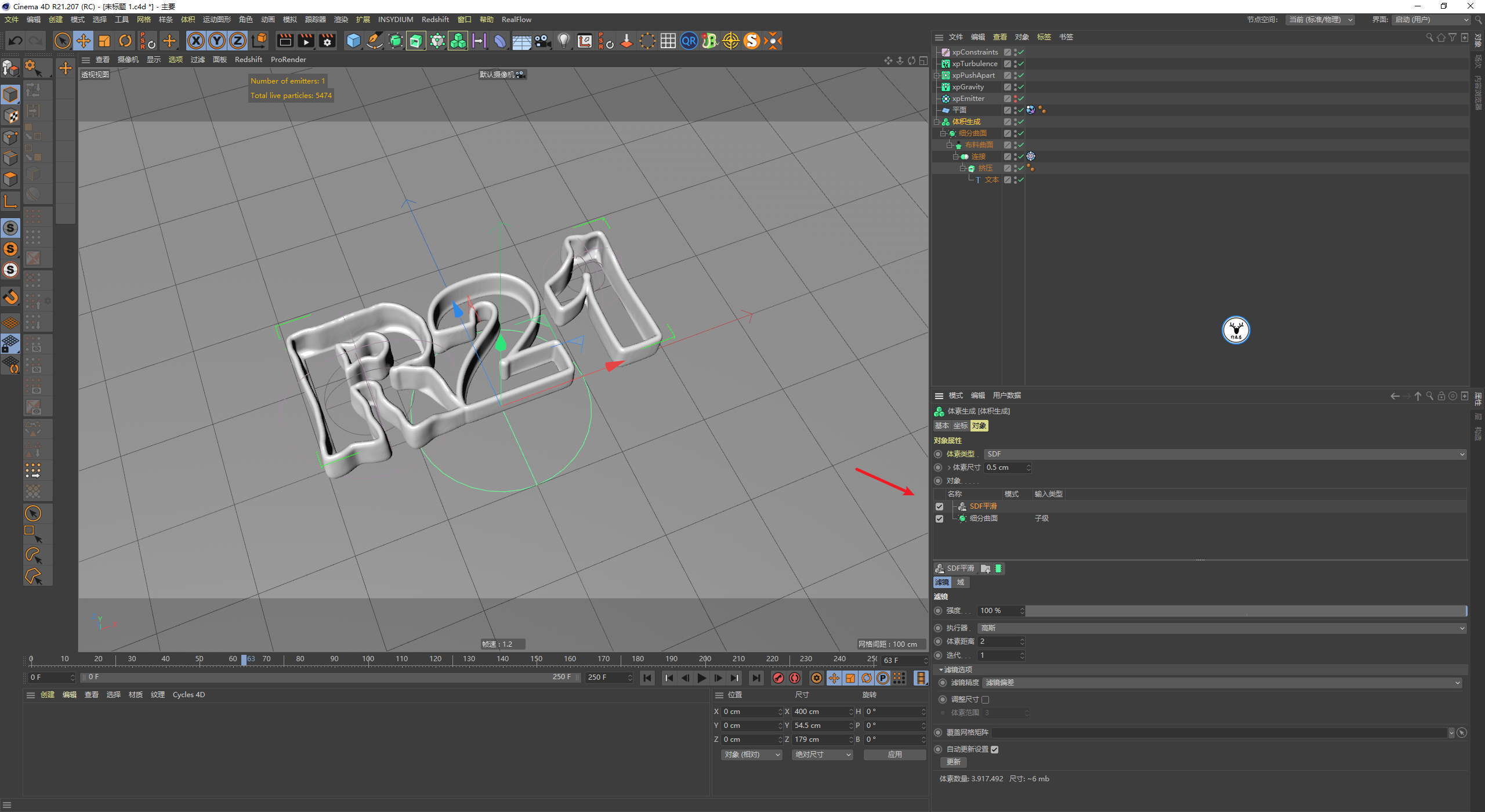The image size is (1485, 812).
Task: Switch to the 坐标 attribute tab
Action: (961, 426)
